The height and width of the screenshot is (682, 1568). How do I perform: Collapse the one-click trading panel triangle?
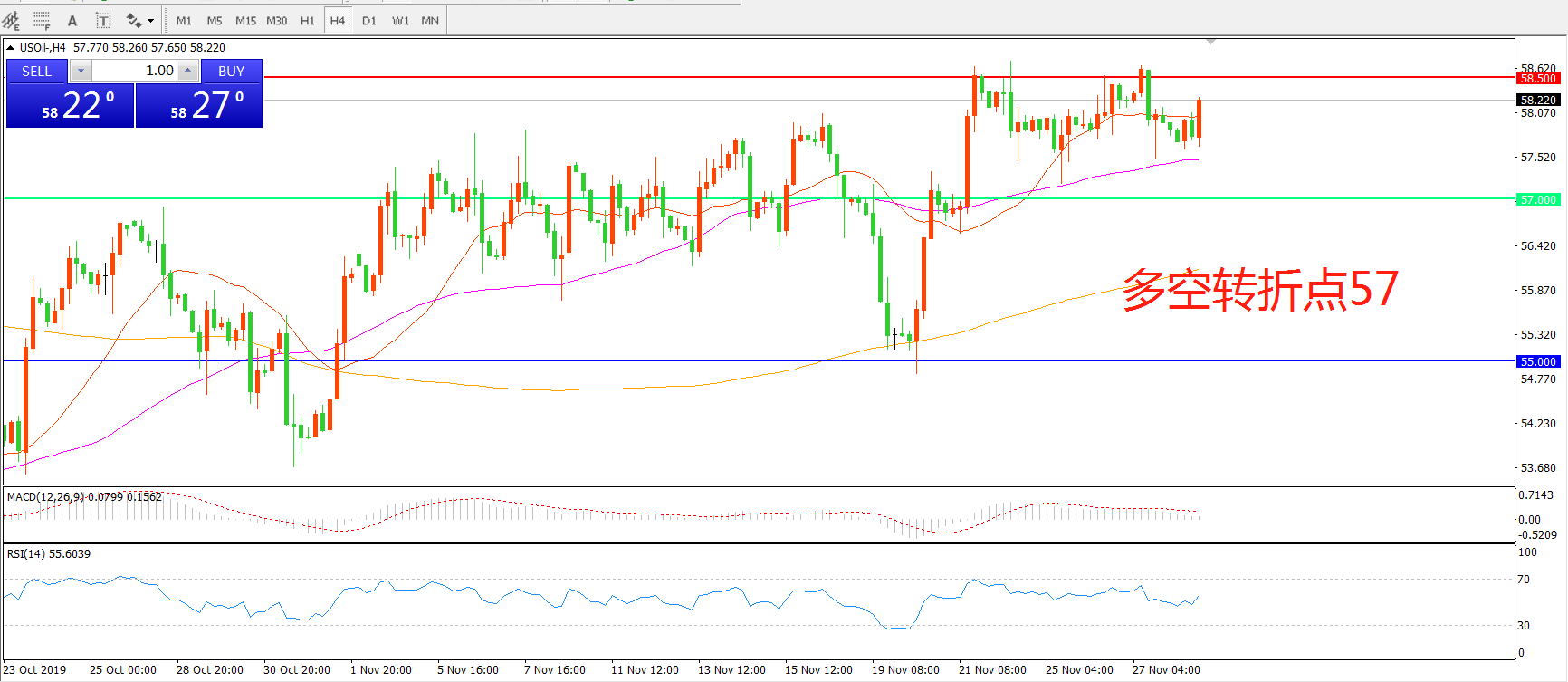pyautogui.click(x=10, y=48)
